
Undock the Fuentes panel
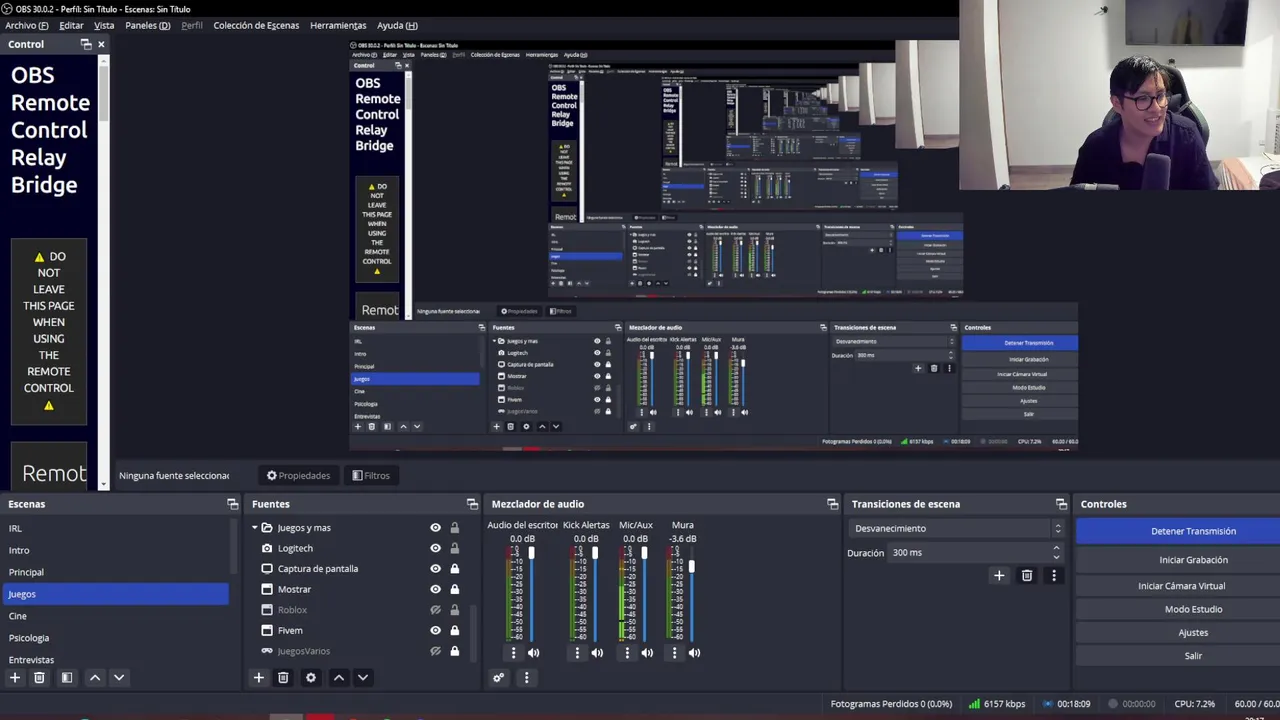click(472, 504)
